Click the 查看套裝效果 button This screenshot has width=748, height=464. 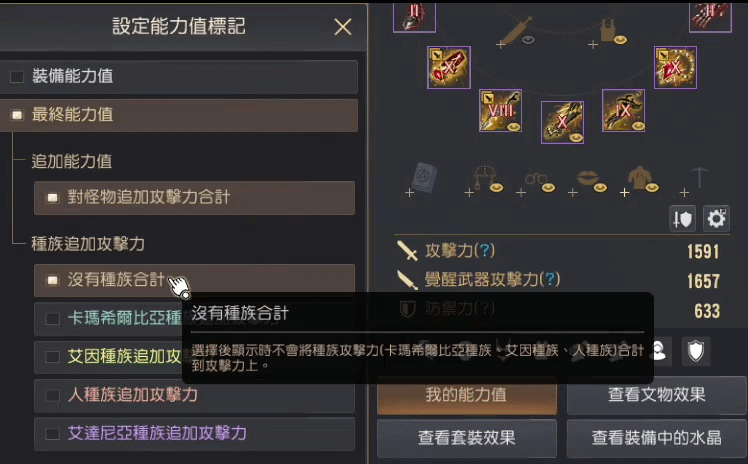(467, 438)
